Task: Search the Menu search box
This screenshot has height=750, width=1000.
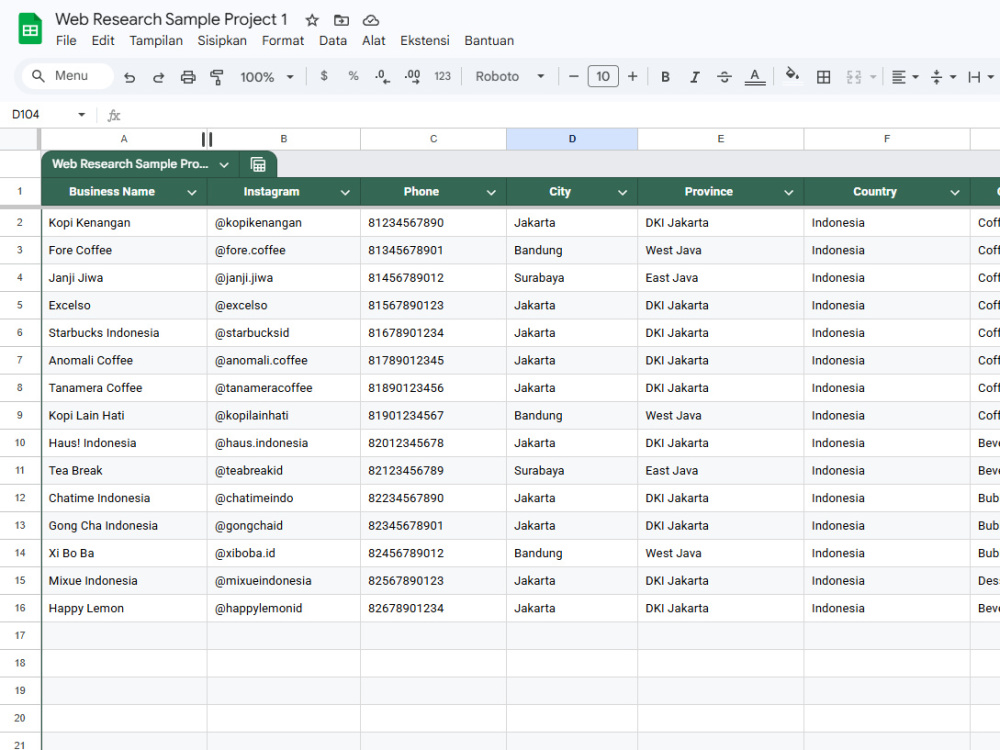Action: [68, 76]
